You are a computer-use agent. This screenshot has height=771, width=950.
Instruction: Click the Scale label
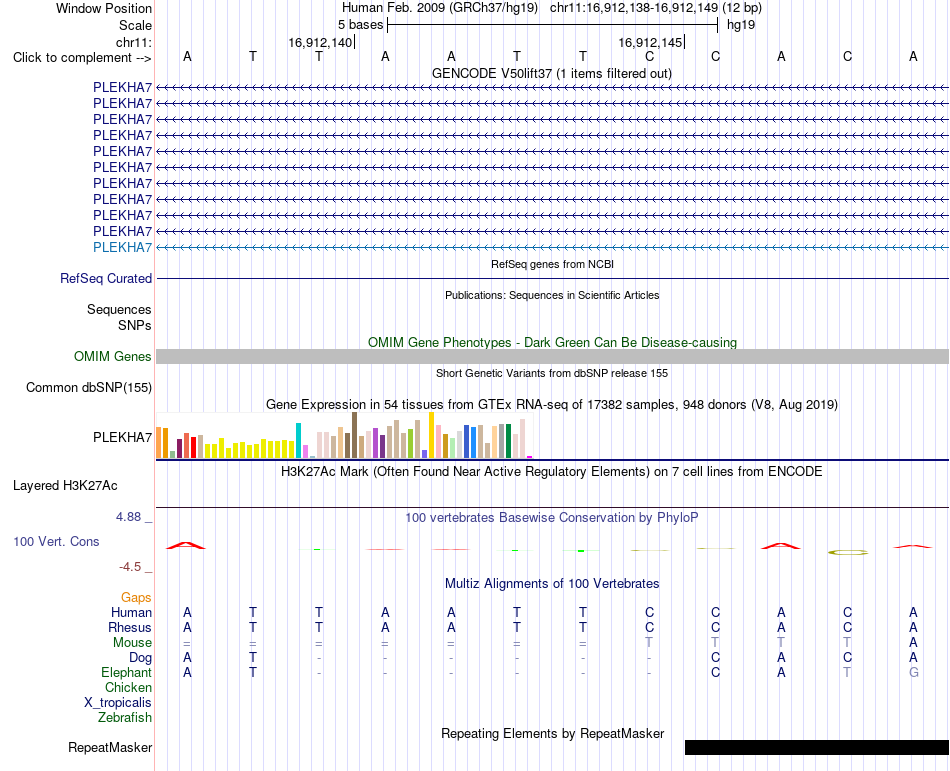pyautogui.click(x=135, y=25)
